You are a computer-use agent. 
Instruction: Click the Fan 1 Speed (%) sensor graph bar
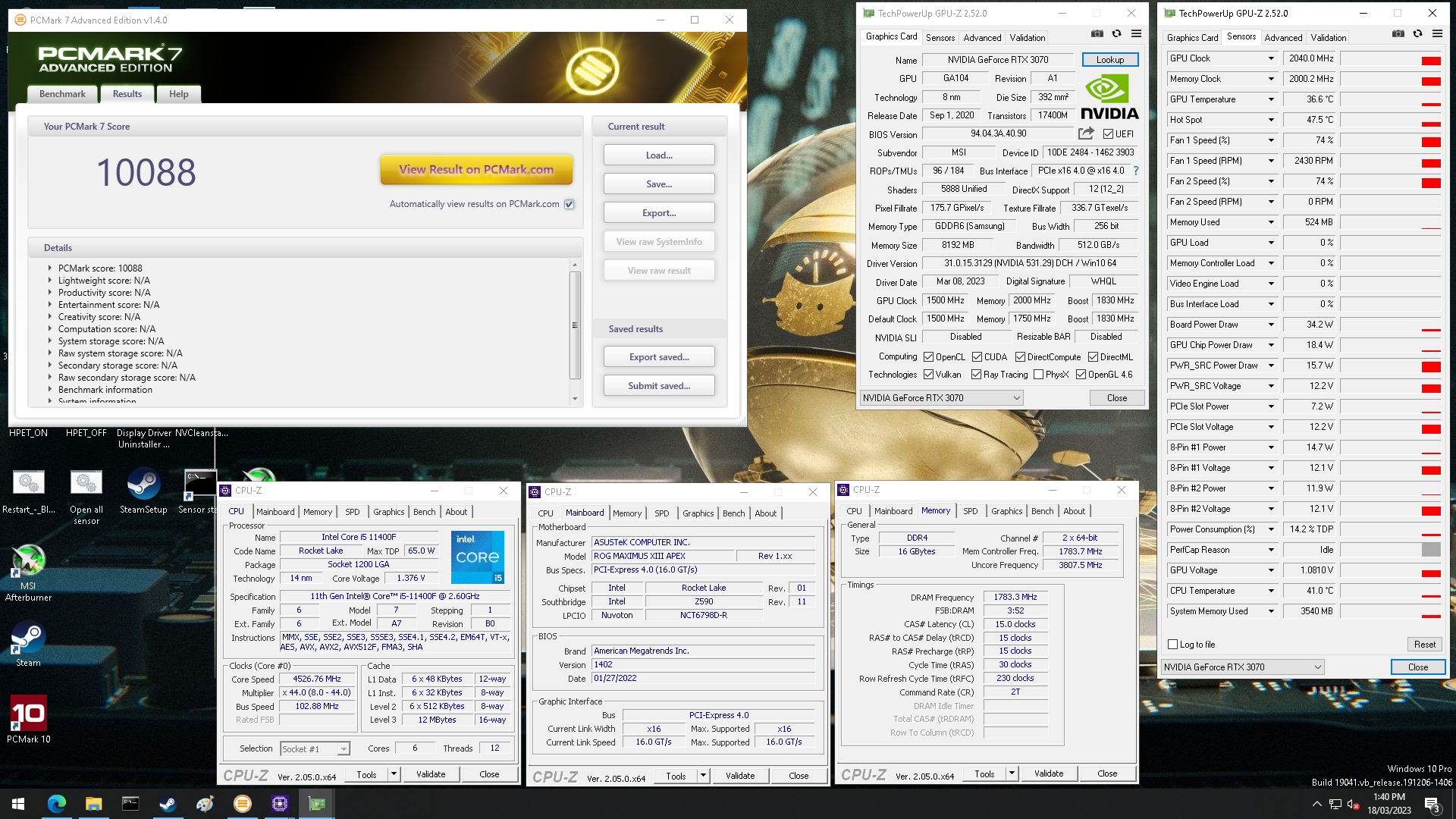pos(1391,141)
